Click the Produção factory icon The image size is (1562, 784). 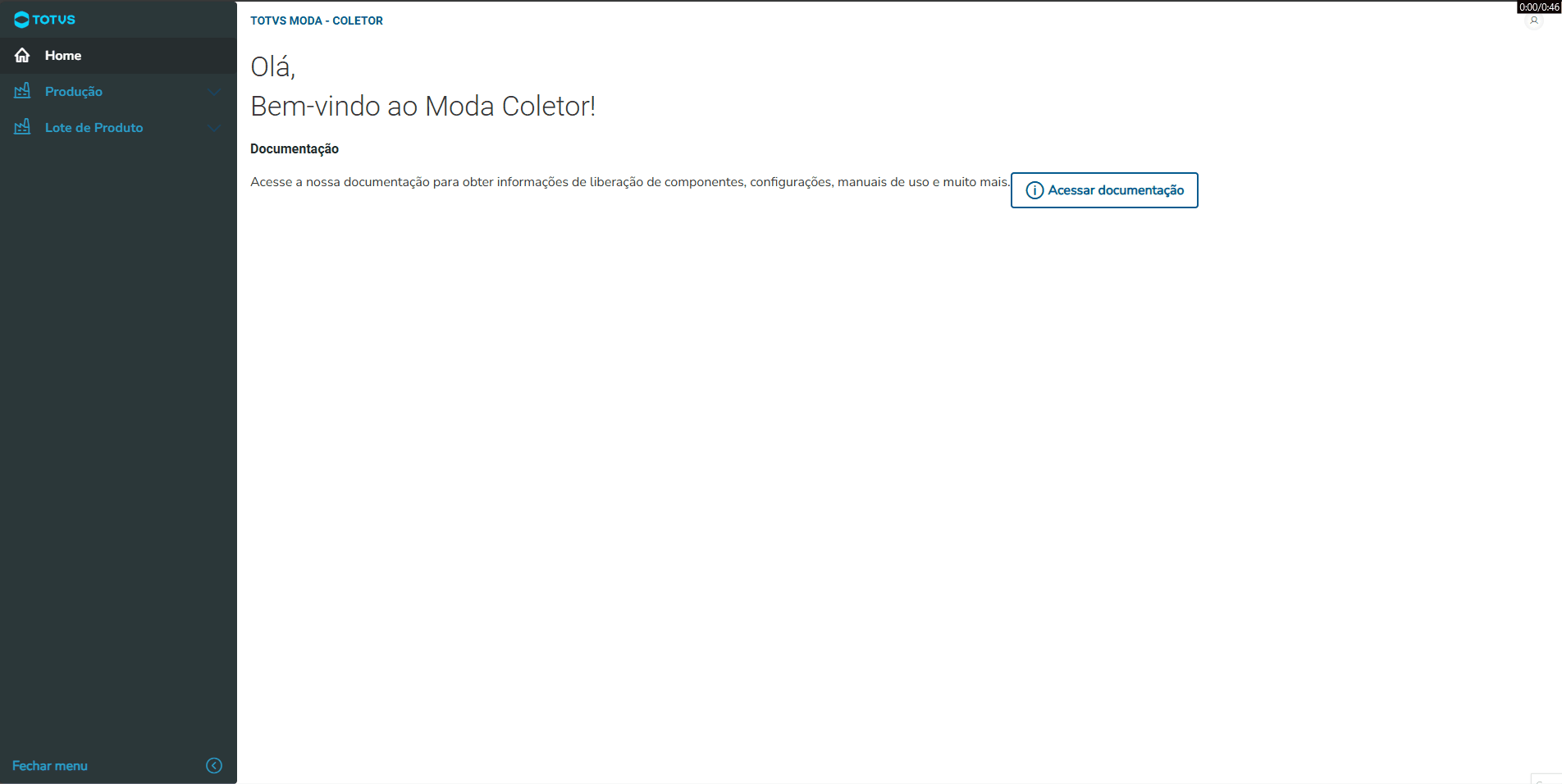(x=22, y=91)
